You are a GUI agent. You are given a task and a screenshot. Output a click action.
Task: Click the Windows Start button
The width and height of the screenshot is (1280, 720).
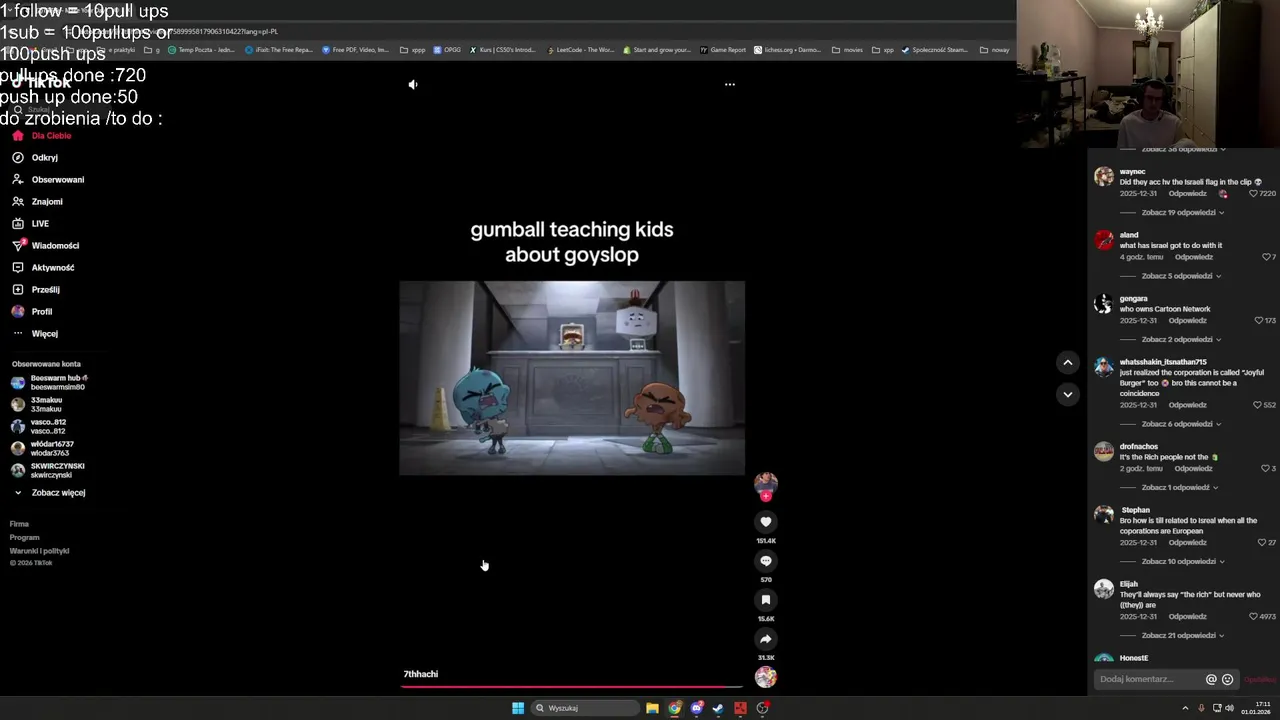[x=518, y=708]
